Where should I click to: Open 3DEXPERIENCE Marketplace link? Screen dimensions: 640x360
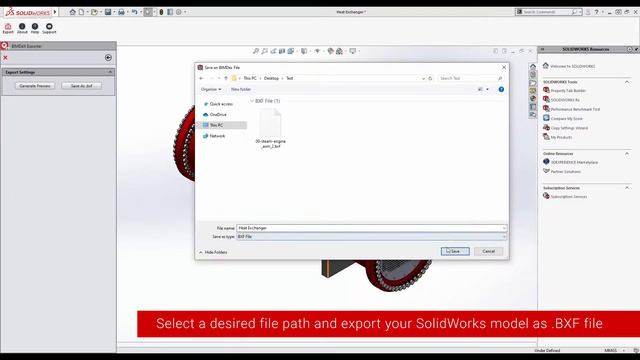[574, 162]
